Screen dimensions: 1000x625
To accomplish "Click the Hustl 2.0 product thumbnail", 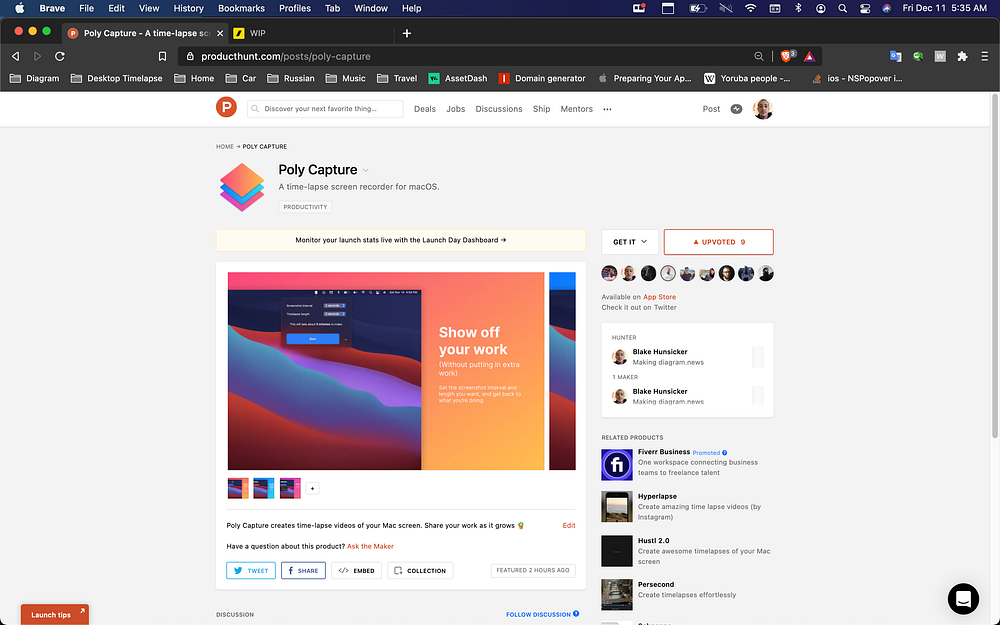I will pyautogui.click(x=617, y=551).
